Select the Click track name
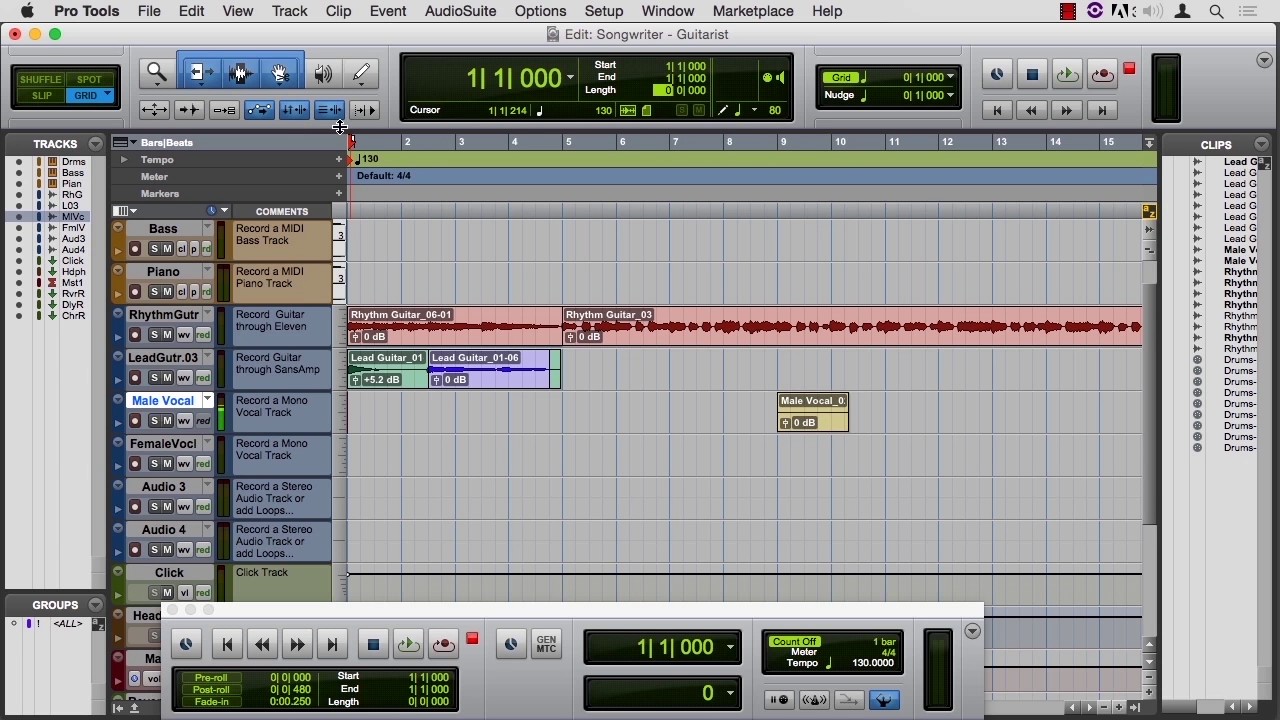 click(x=169, y=573)
